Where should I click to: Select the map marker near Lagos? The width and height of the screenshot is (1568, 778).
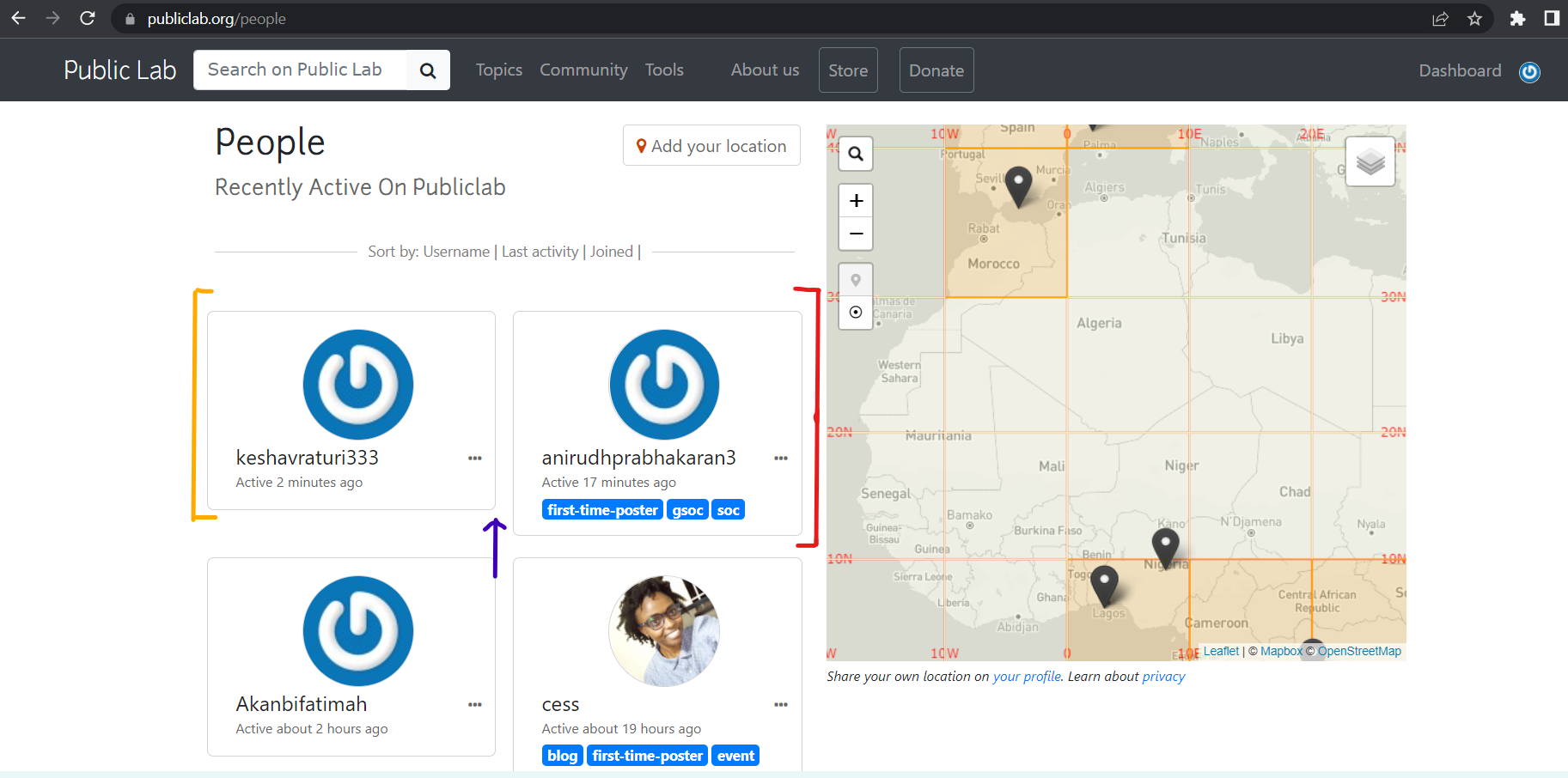click(1104, 587)
